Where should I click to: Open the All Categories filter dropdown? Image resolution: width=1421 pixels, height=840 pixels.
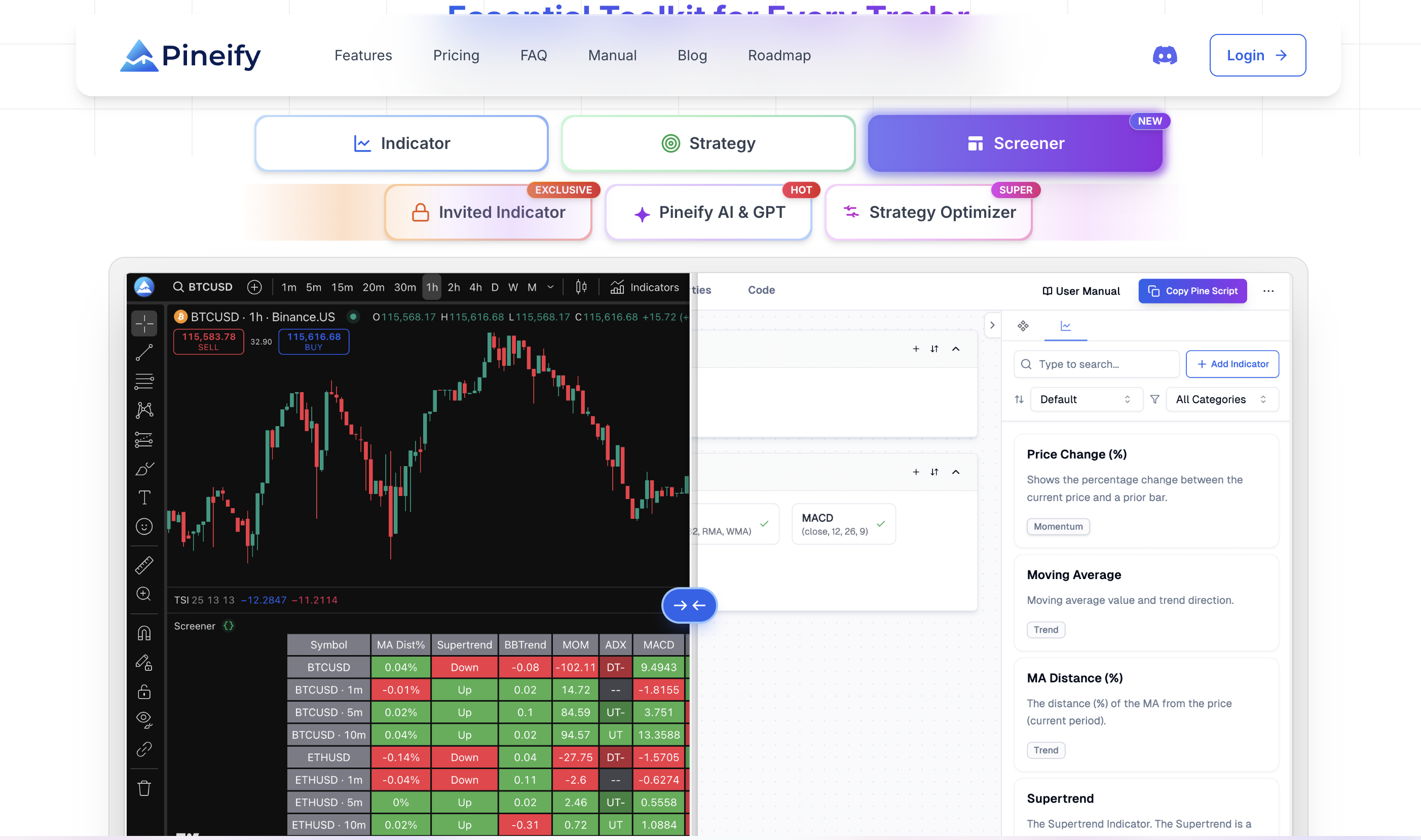pyautogui.click(x=1221, y=399)
